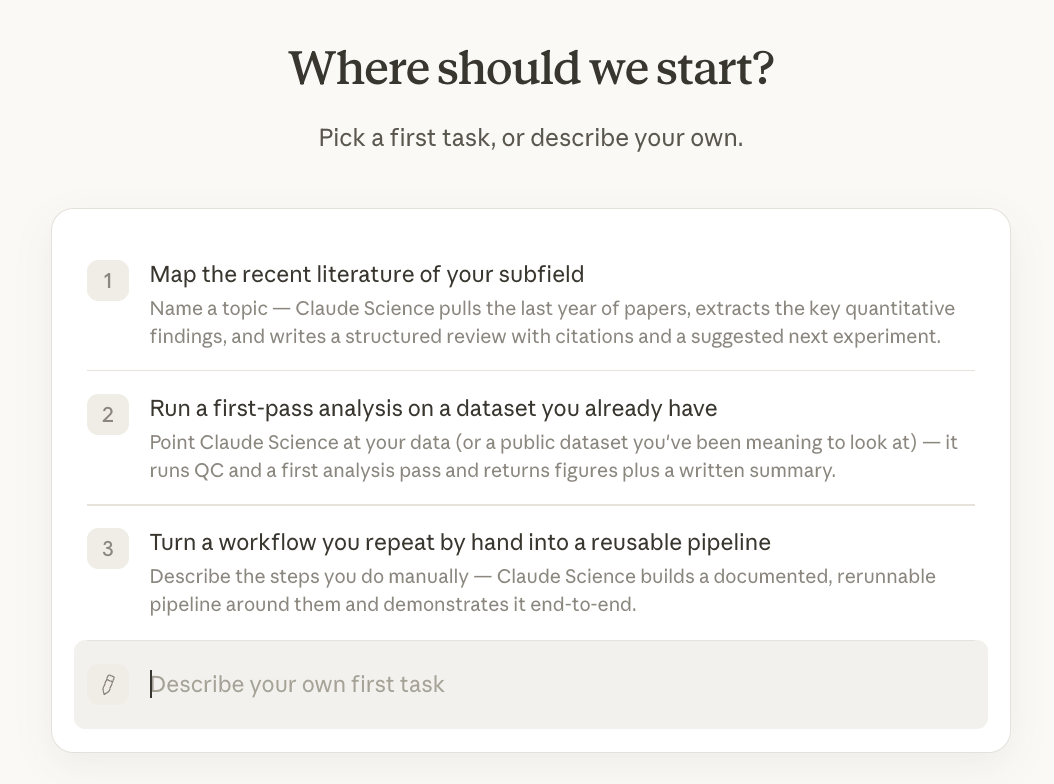1054x784 pixels.
Task: Click the divider line between options 1 and 2
Action: coord(531,370)
